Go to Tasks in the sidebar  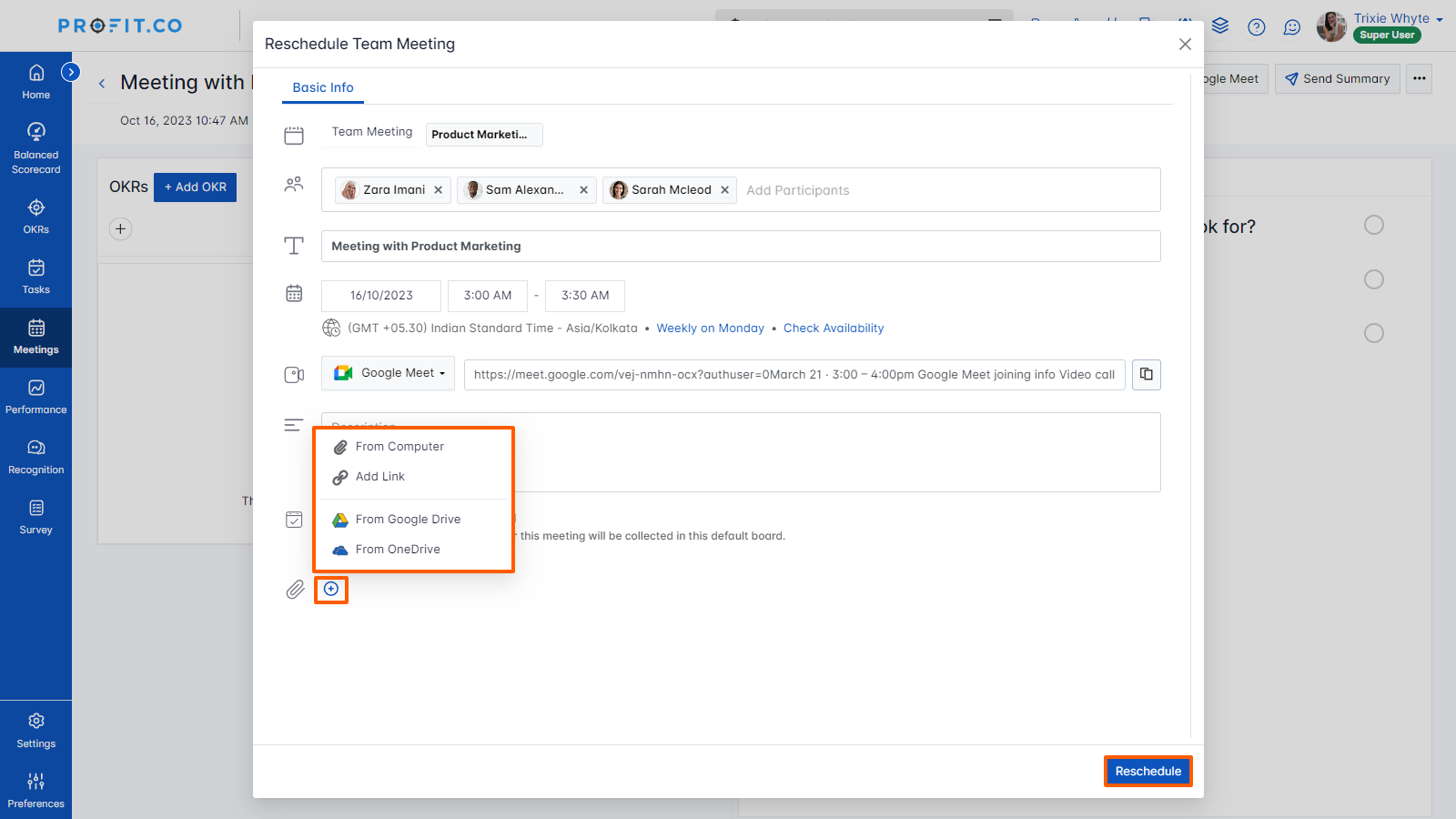tap(35, 277)
